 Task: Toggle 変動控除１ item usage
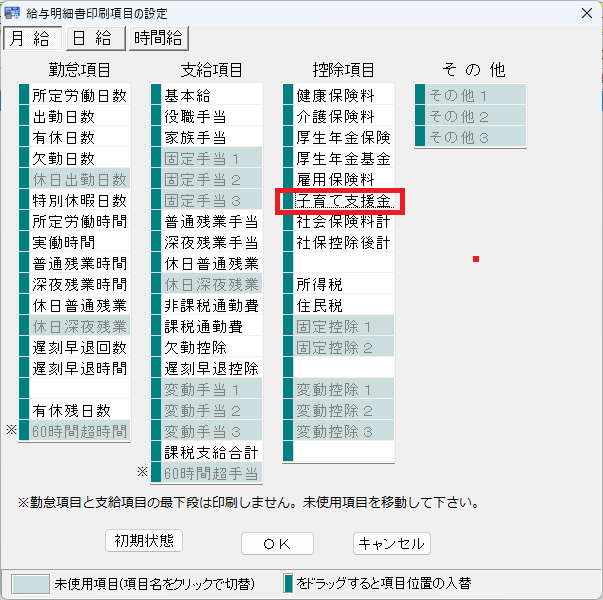tap(343, 389)
